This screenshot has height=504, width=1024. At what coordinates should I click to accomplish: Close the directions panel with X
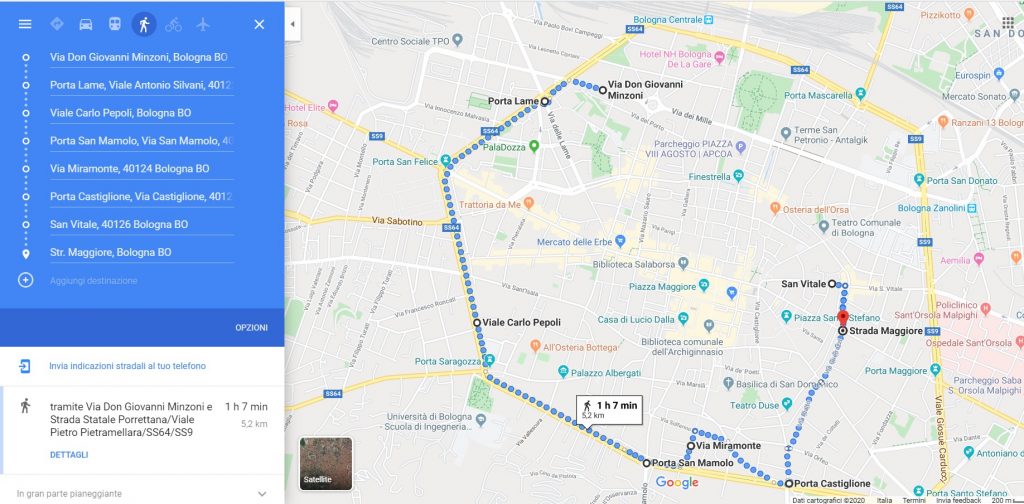point(259,24)
